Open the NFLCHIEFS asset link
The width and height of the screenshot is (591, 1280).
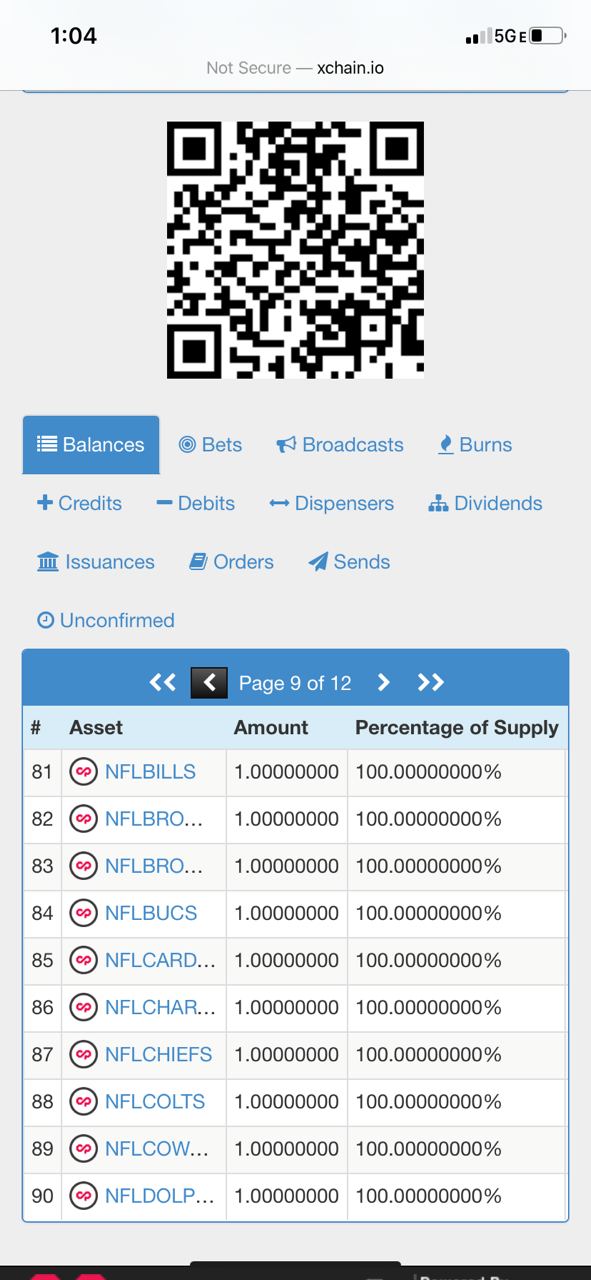coord(158,1054)
